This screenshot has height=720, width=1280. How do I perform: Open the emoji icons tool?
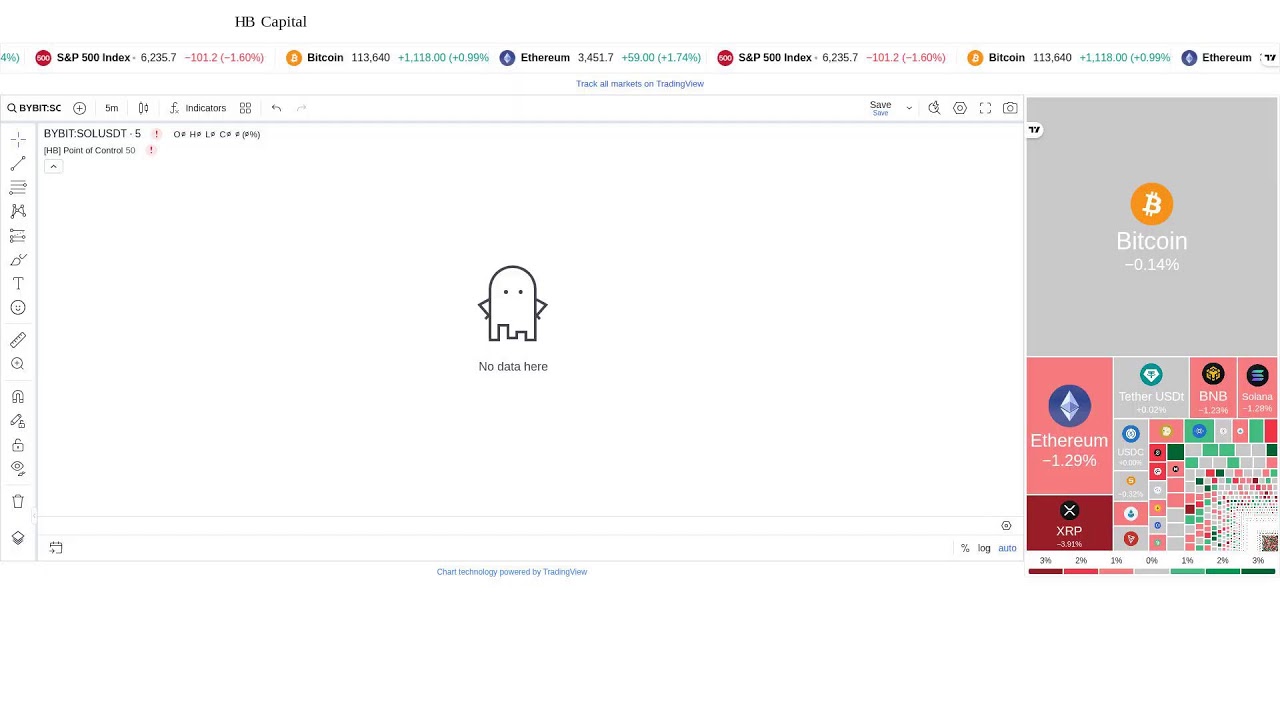18,308
